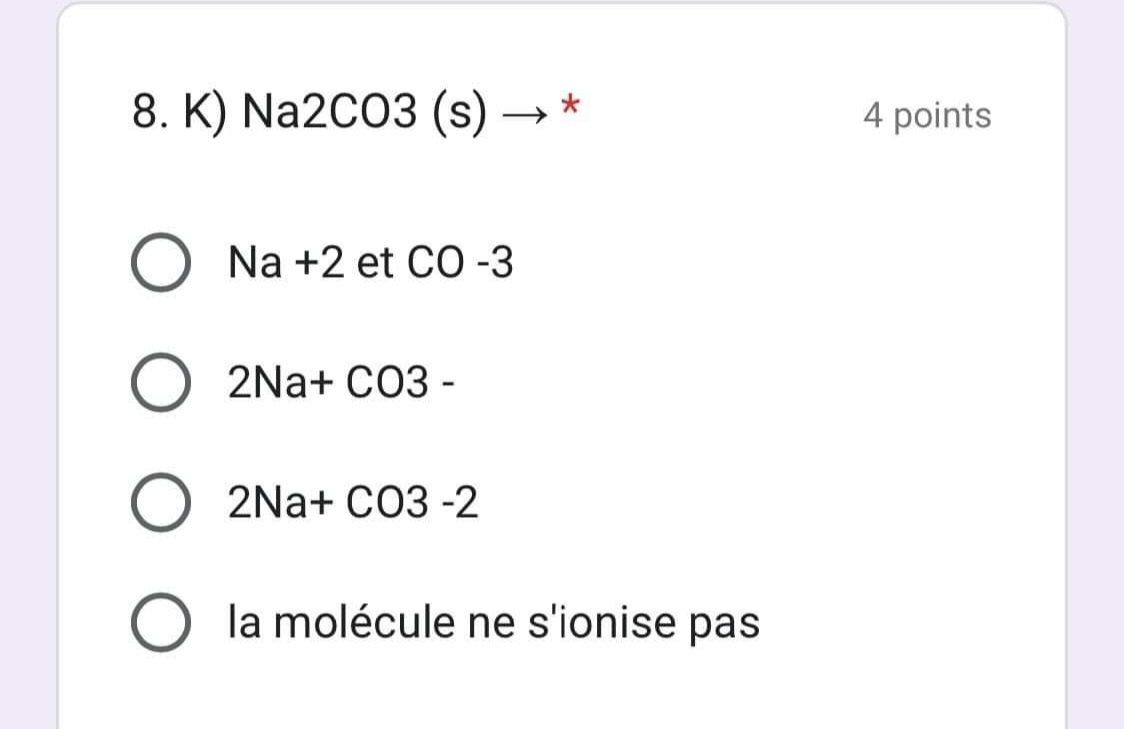
Task: Click the lavender background right of the card
Action: click(1095, 400)
